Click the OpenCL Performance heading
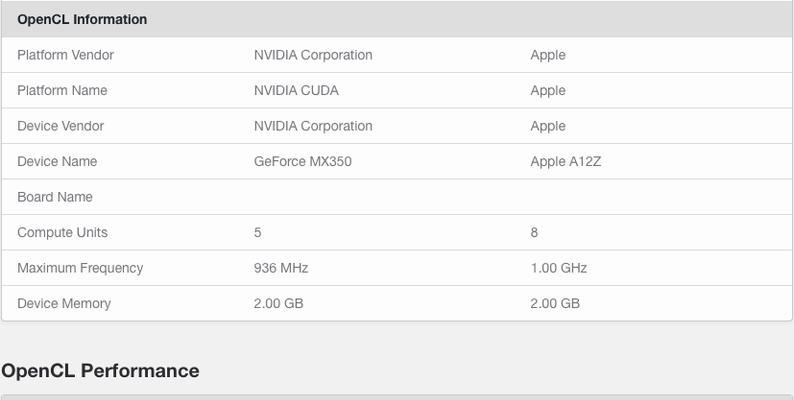 [x=100, y=371]
